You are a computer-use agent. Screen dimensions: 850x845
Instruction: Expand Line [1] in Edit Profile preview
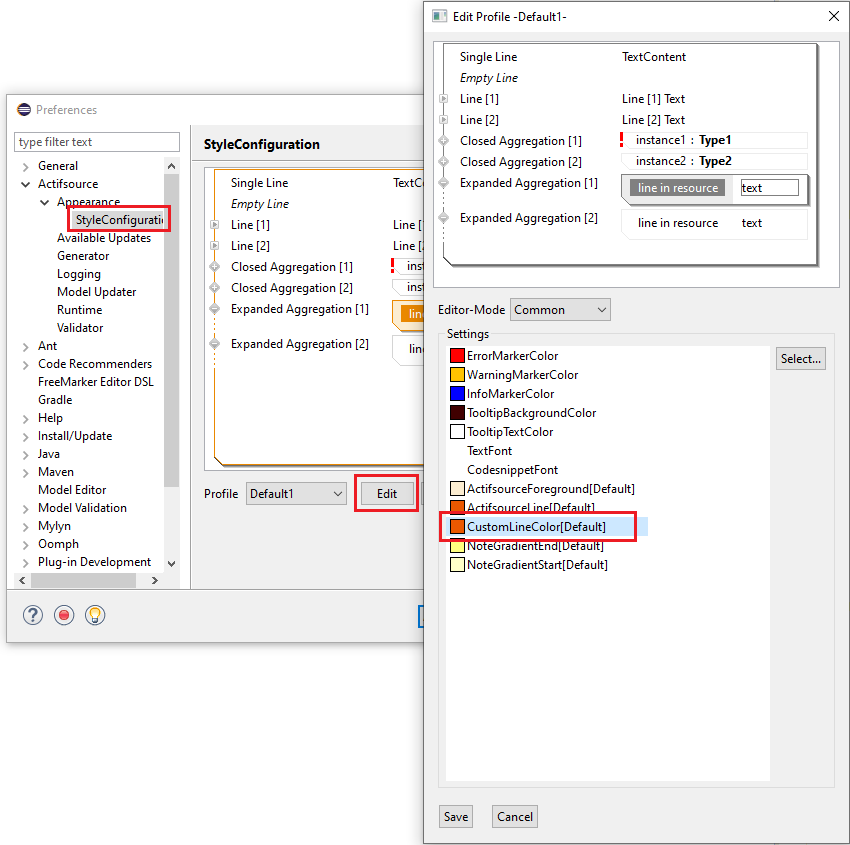point(443,99)
